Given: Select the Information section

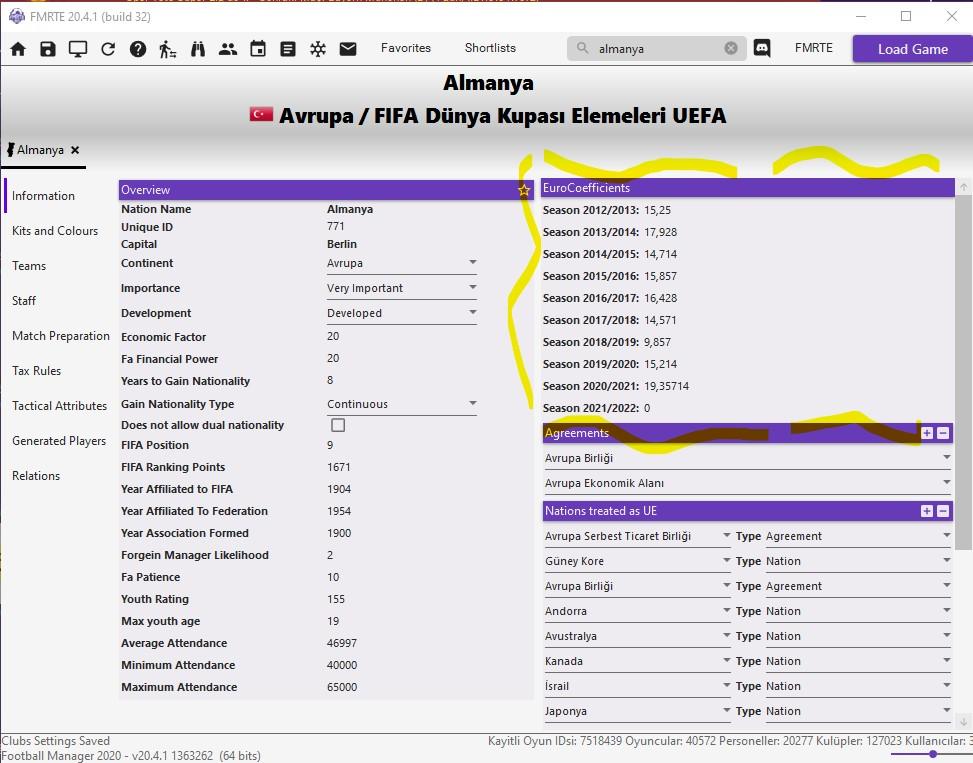Looking at the screenshot, I should tap(43, 196).
